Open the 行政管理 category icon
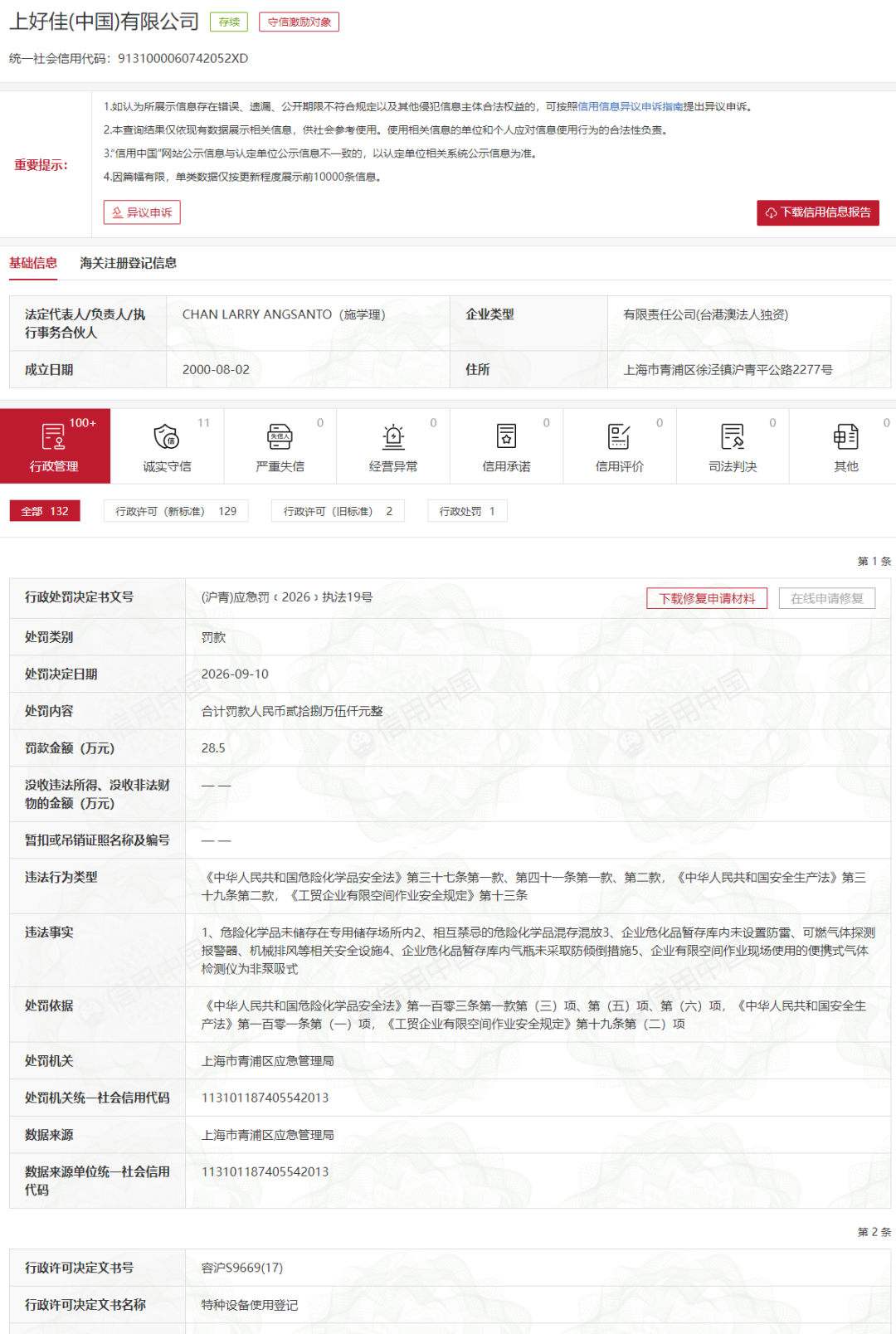896x1334 pixels. point(54,436)
